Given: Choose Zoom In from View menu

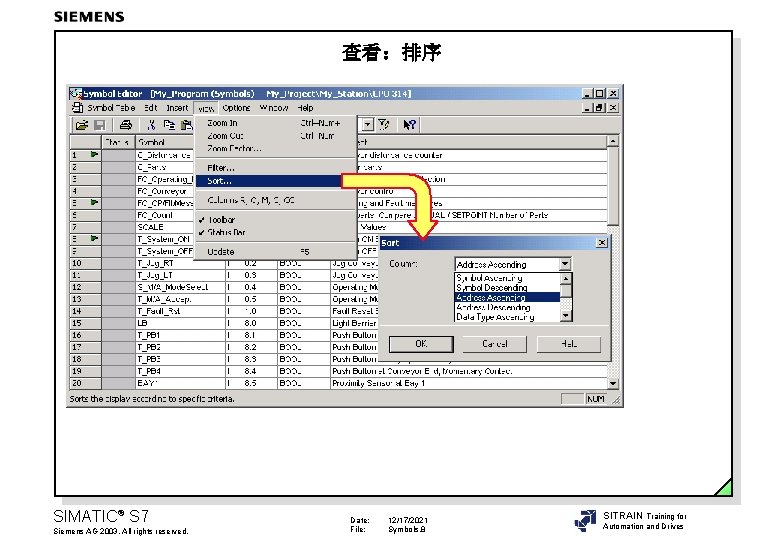Looking at the screenshot, I should [x=275, y=123].
